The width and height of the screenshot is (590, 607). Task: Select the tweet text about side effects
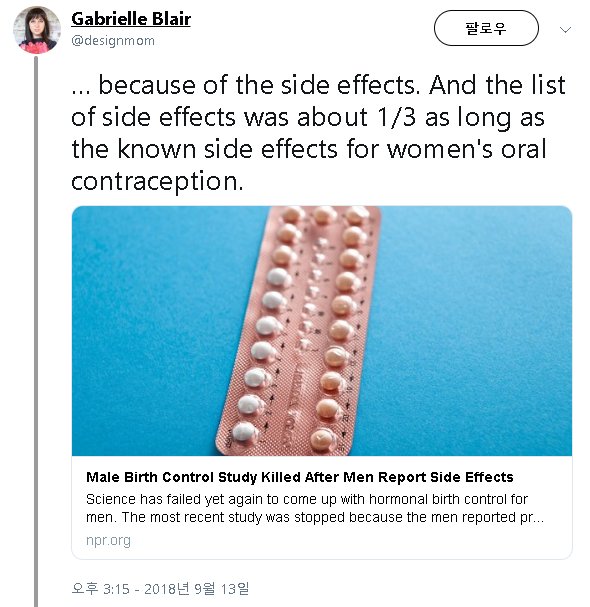tap(318, 132)
